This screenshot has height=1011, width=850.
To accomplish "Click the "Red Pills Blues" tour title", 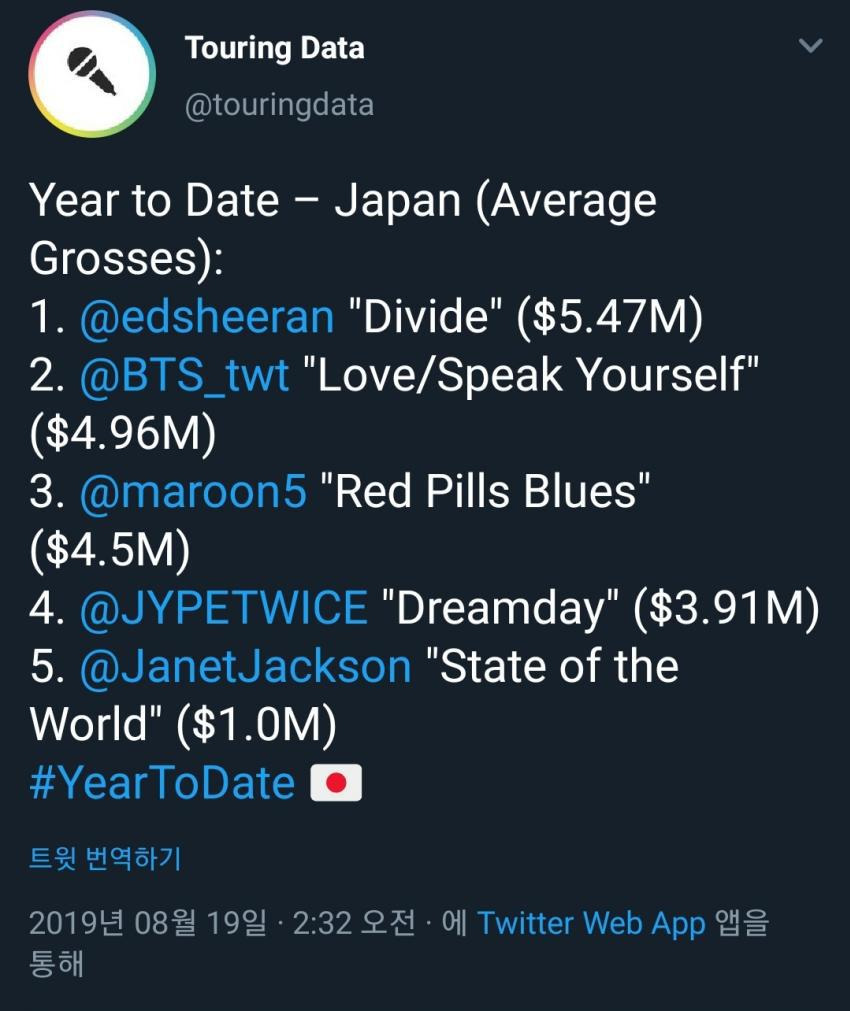I will pyautogui.click(x=485, y=492).
